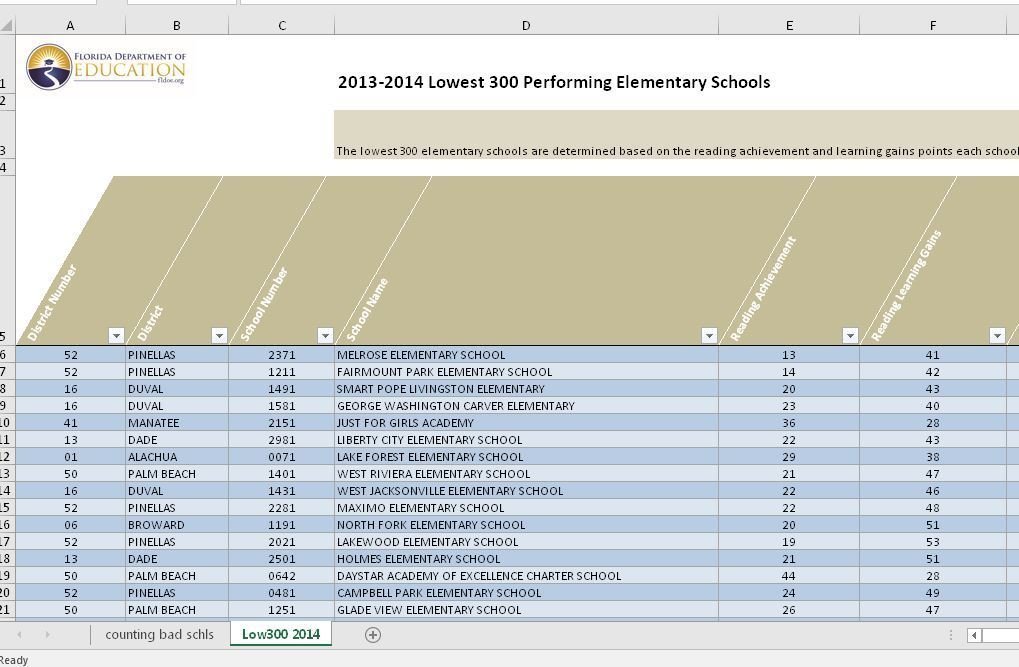Click district number 41 cell
Viewport: 1019px width, 667px height.
click(70, 423)
